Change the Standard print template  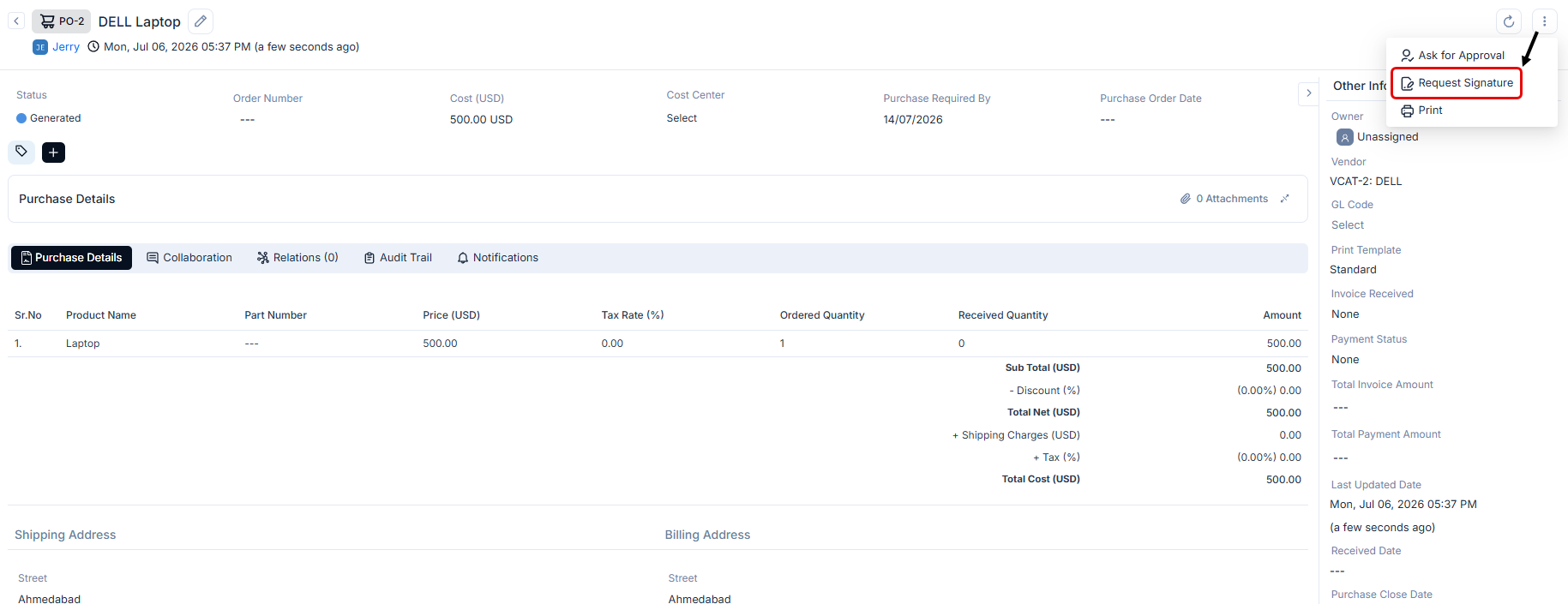click(x=1353, y=270)
